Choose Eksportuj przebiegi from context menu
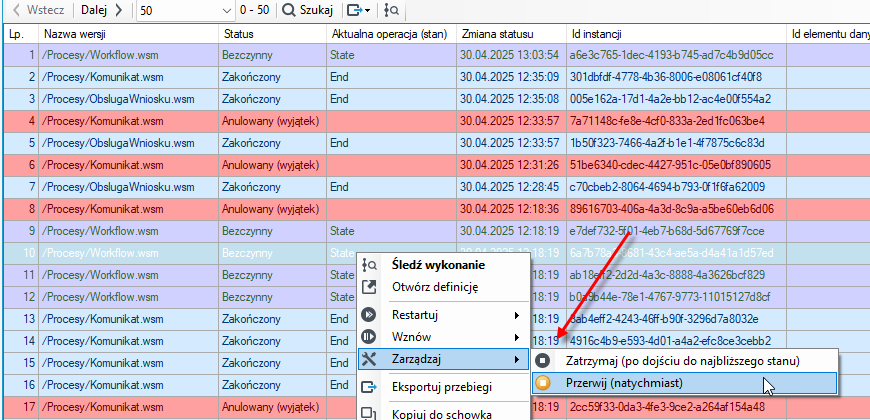Viewport: 870px width, 420px height. pos(442,387)
